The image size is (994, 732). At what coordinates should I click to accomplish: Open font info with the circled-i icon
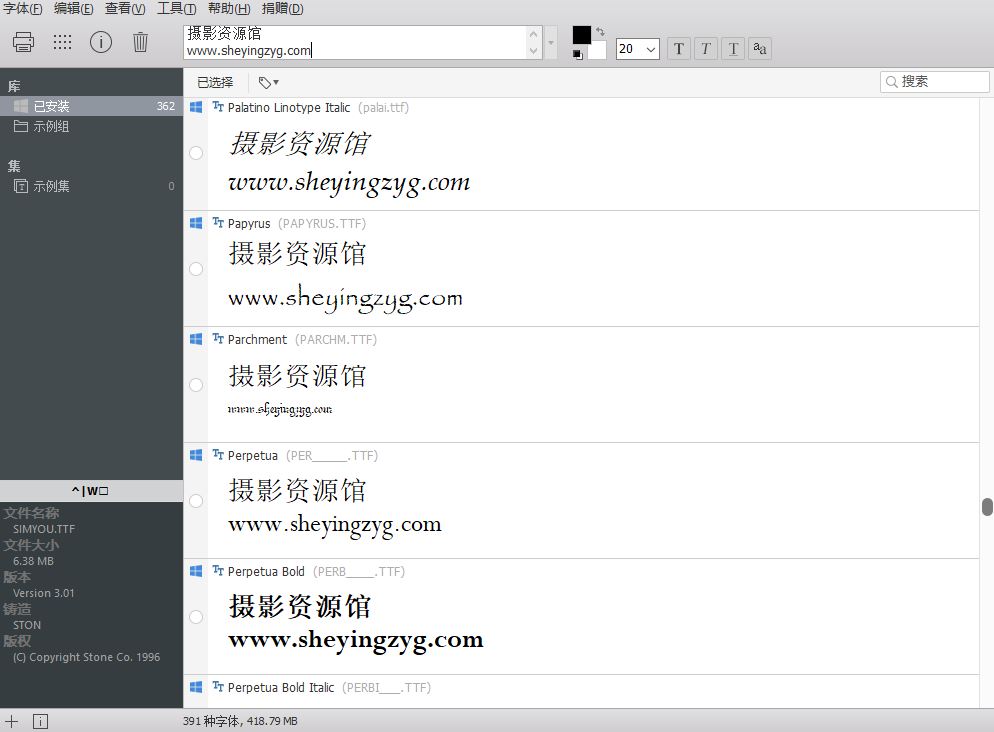coord(101,42)
